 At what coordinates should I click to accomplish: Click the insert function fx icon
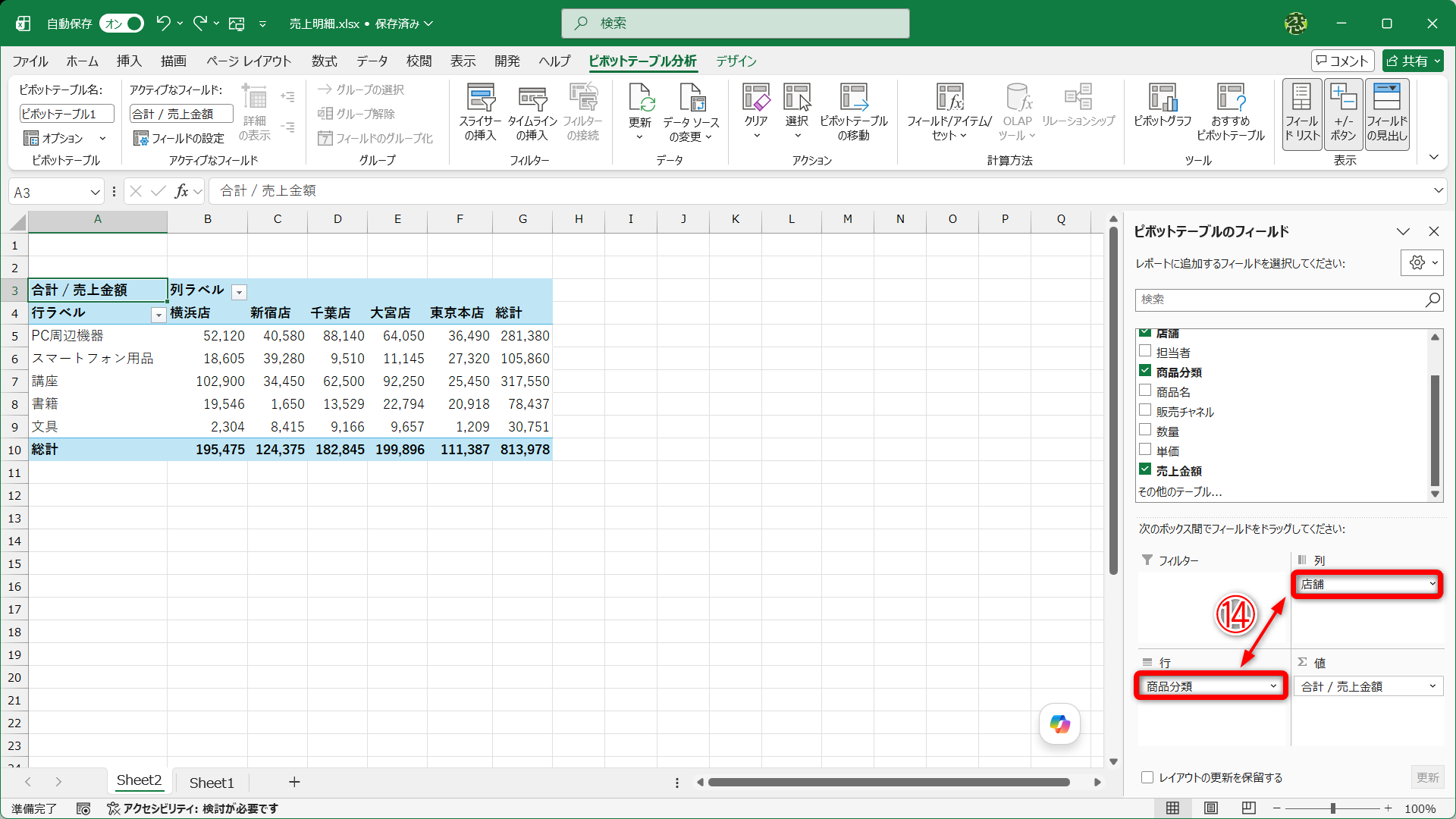pyautogui.click(x=182, y=191)
